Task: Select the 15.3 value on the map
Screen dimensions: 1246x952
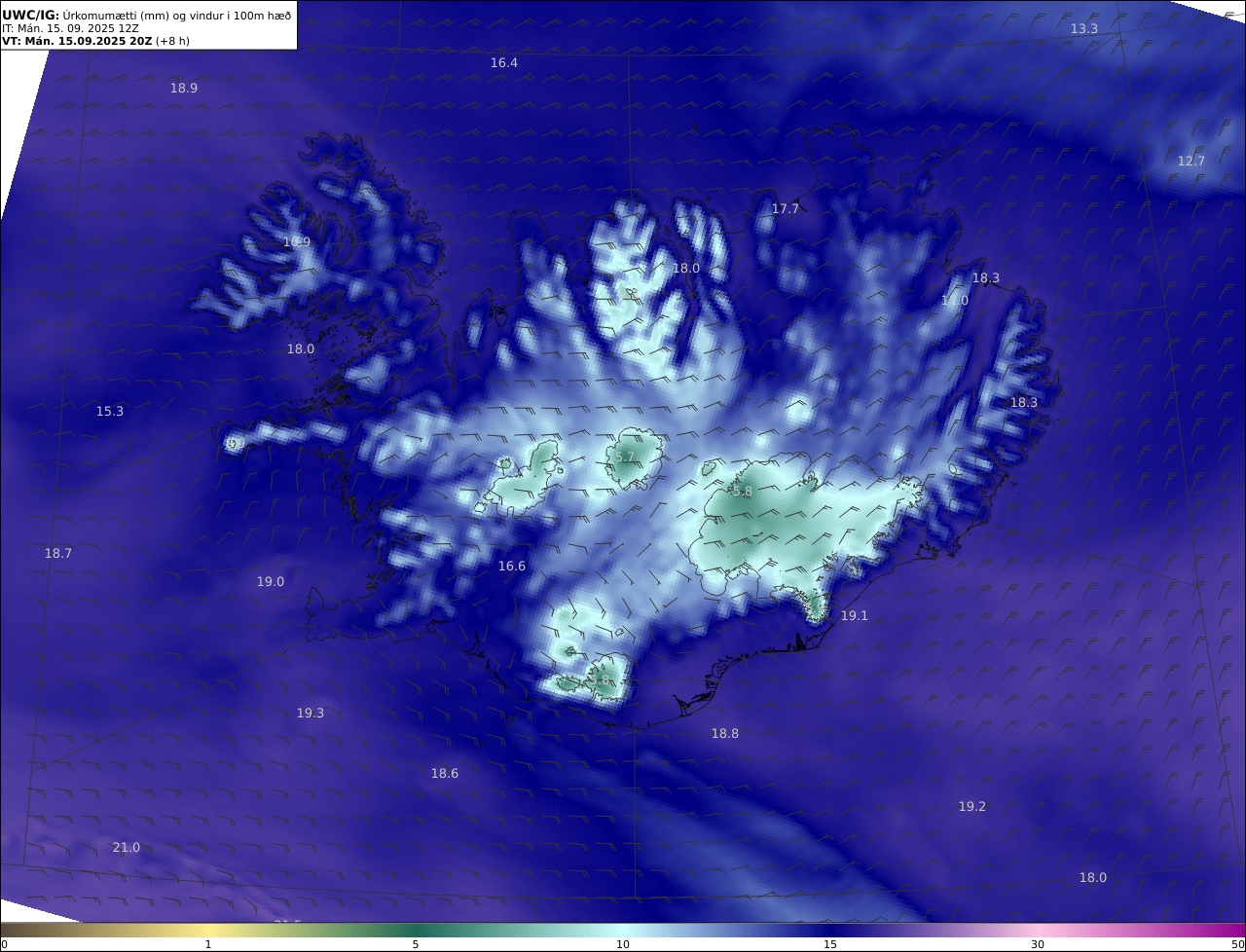Action: click(110, 411)
